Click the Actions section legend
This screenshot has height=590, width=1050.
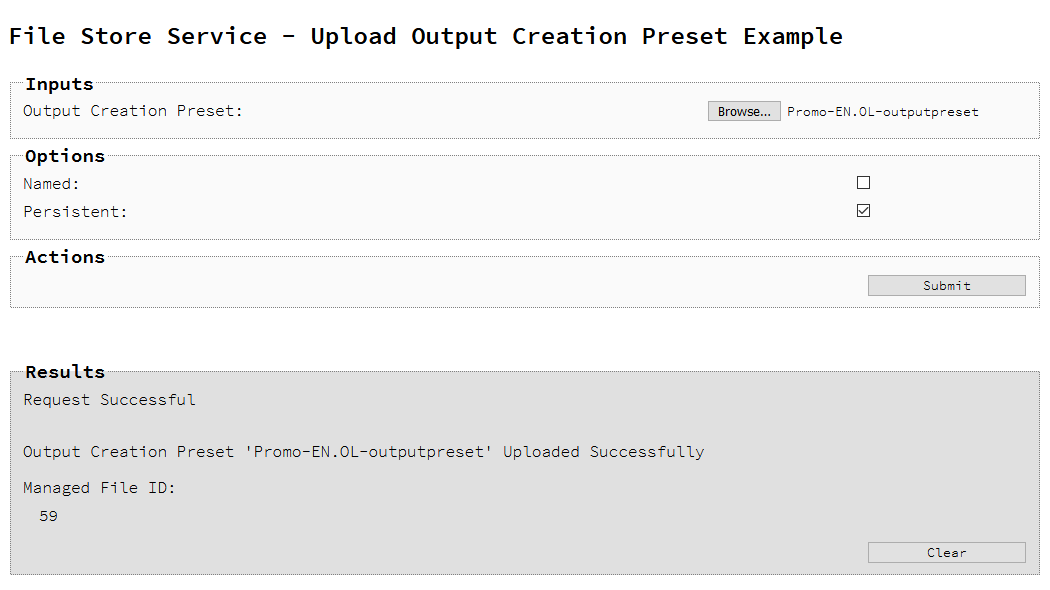(x=65, y=257)
